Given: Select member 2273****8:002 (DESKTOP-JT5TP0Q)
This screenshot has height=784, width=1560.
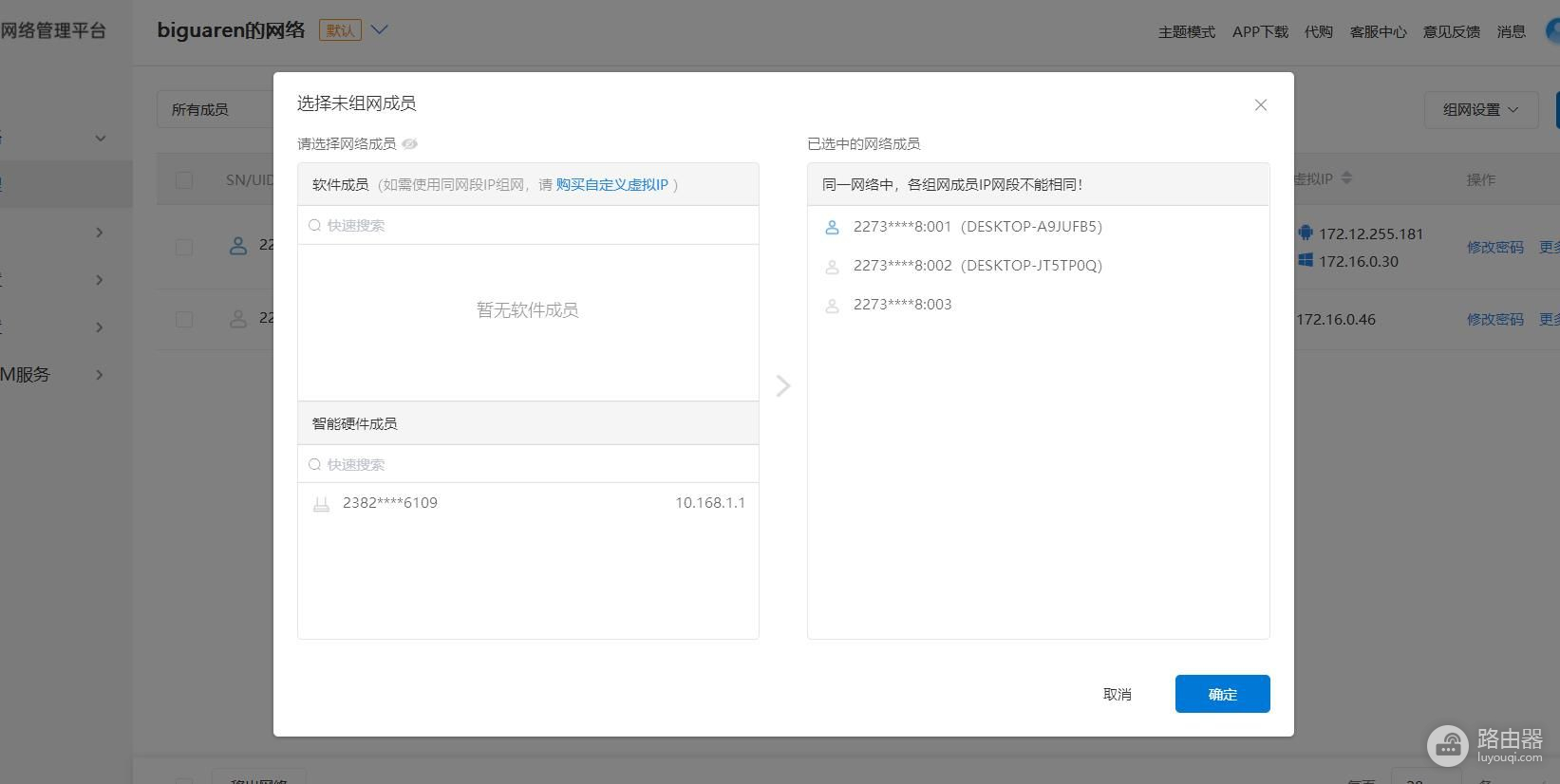Looking at the screenshot, I should click(1038, 266).
